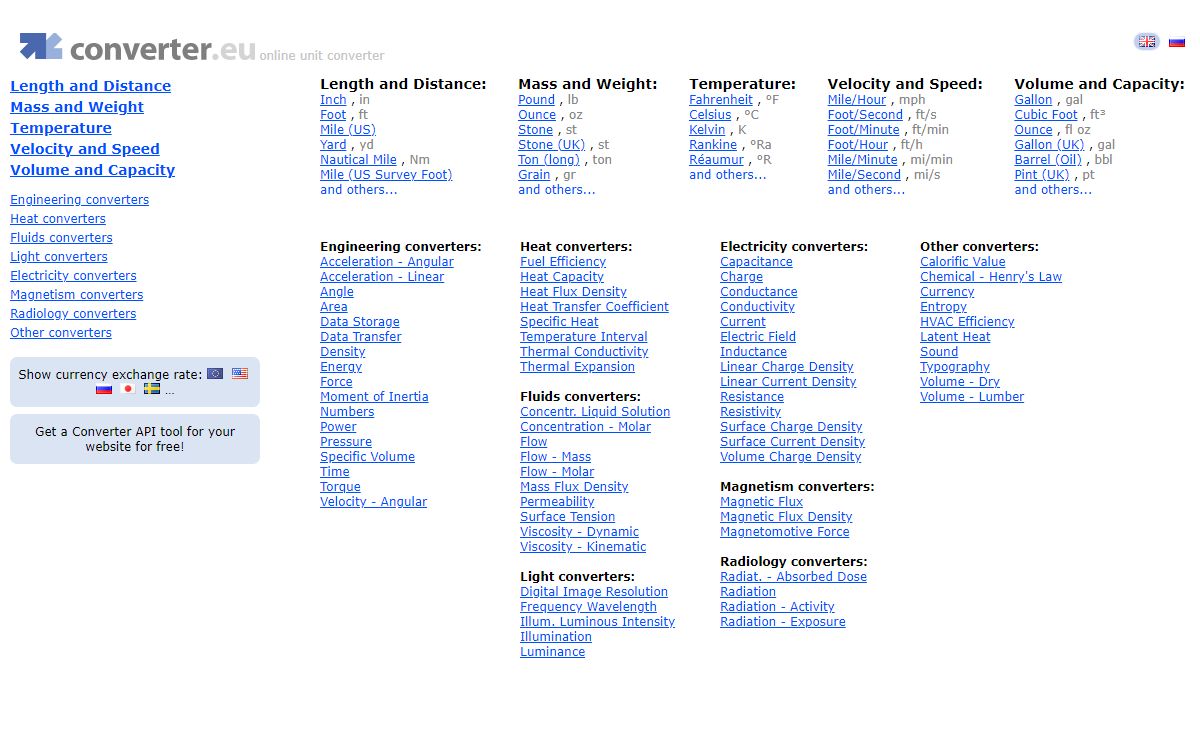Open Concentr. Liquid Solution converter

point(595,412)
